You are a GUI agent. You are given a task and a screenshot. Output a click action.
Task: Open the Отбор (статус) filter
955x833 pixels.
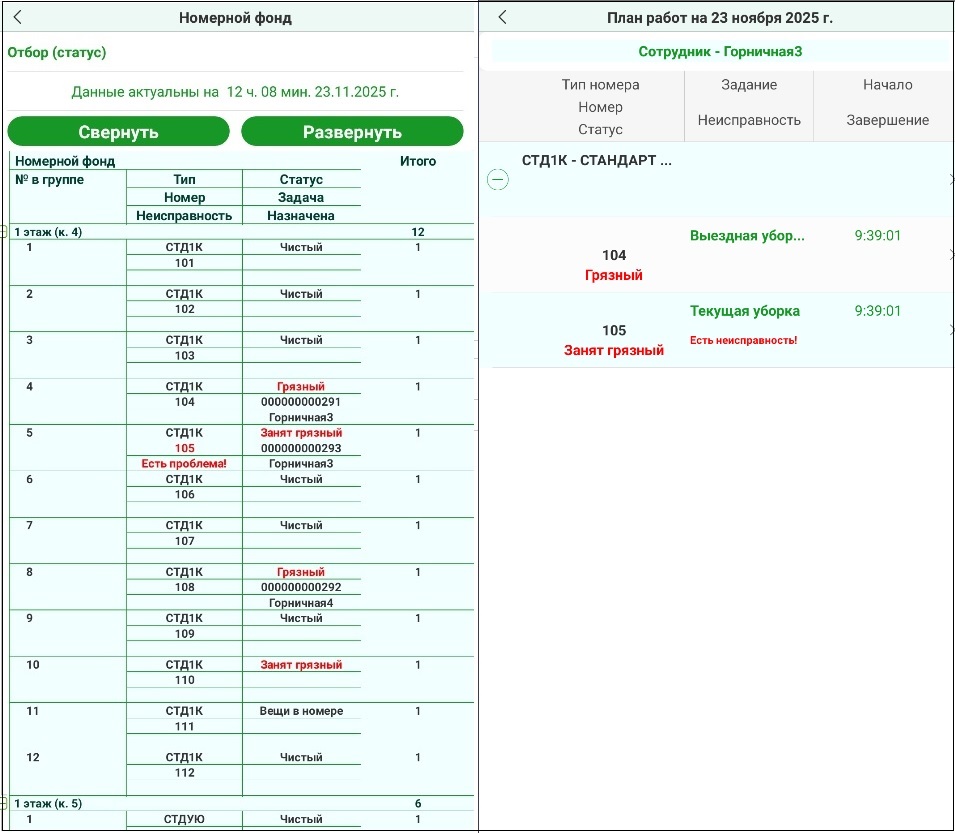click(57, 52)
